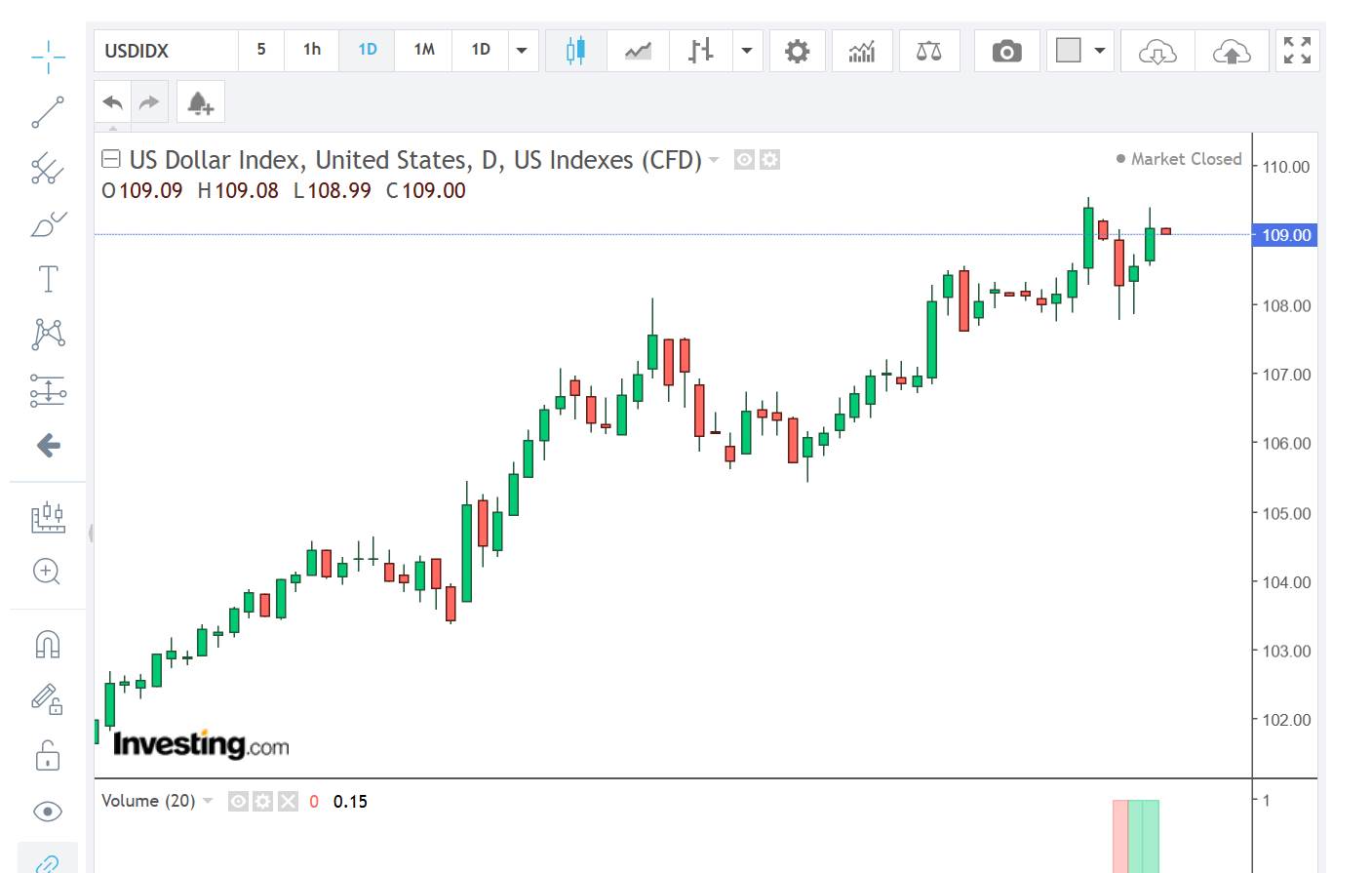Switch to the 1h interval
Screen dimensions: 1372x873
[x=312, y=50]
